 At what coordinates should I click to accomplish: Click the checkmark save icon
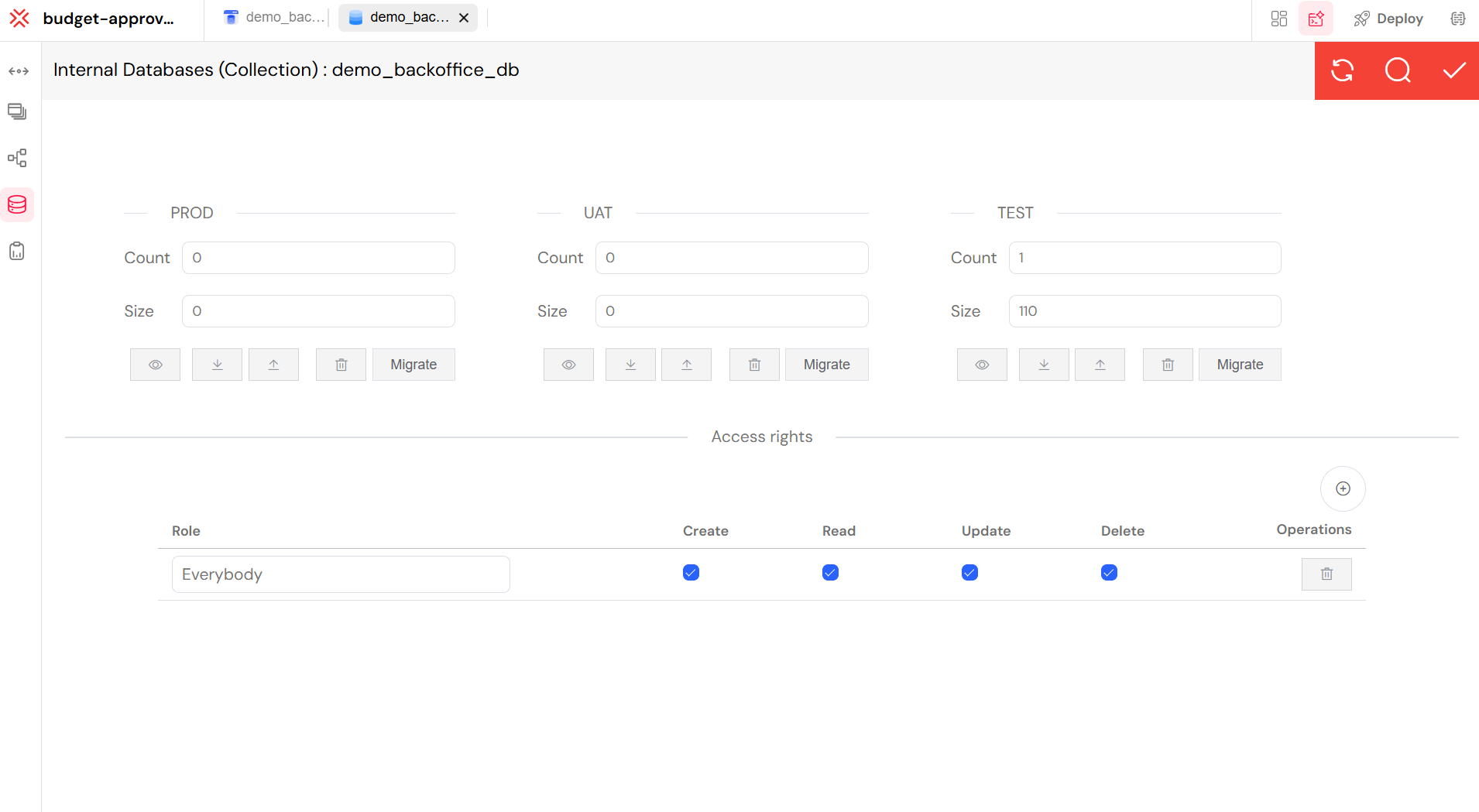pos(1453,70)
